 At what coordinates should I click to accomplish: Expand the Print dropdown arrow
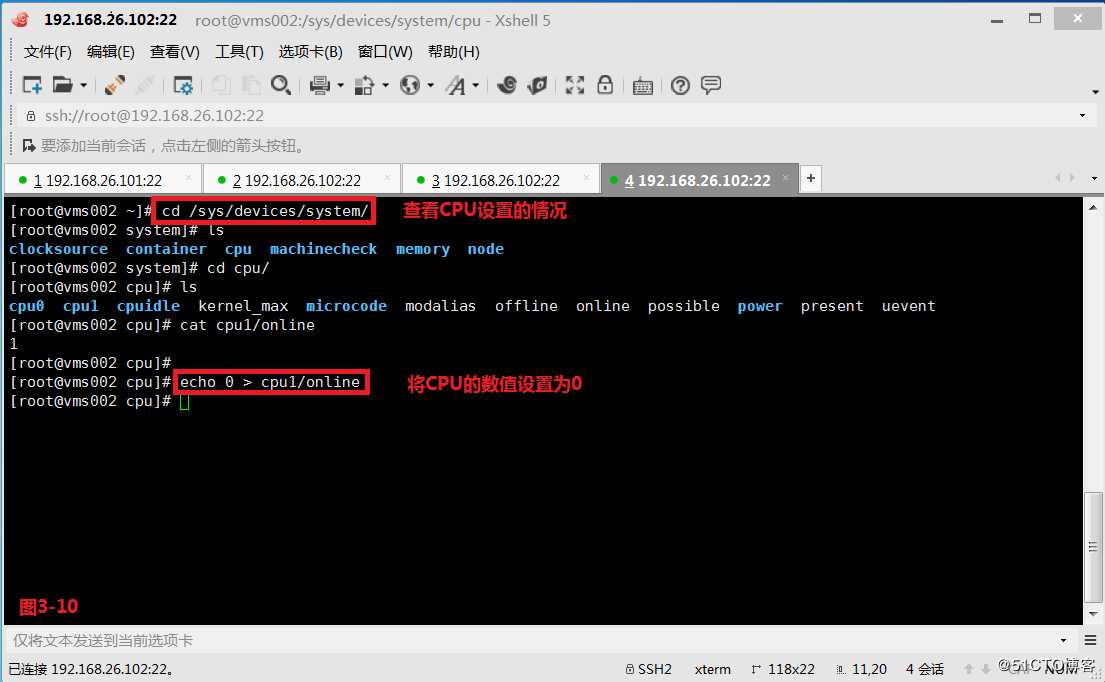pyautogui.click(x=340, y=86)
